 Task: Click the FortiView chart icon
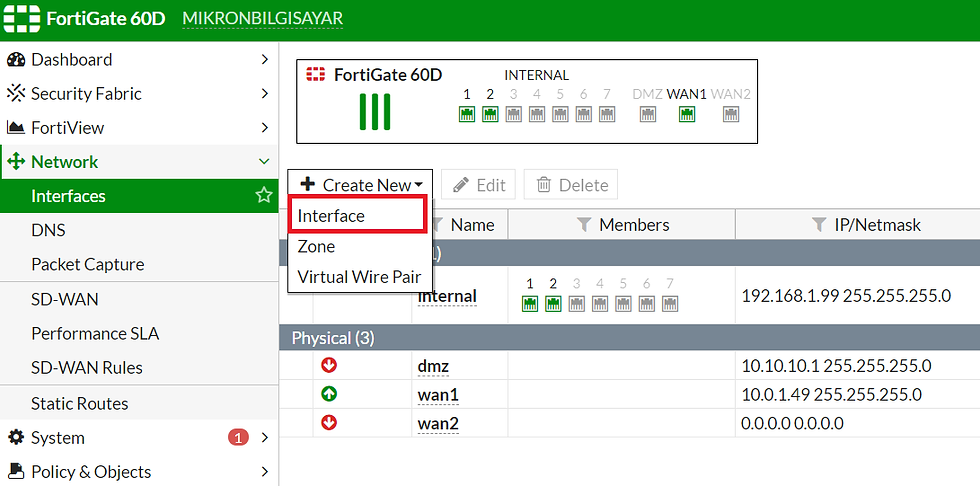[x=16, y=127]
